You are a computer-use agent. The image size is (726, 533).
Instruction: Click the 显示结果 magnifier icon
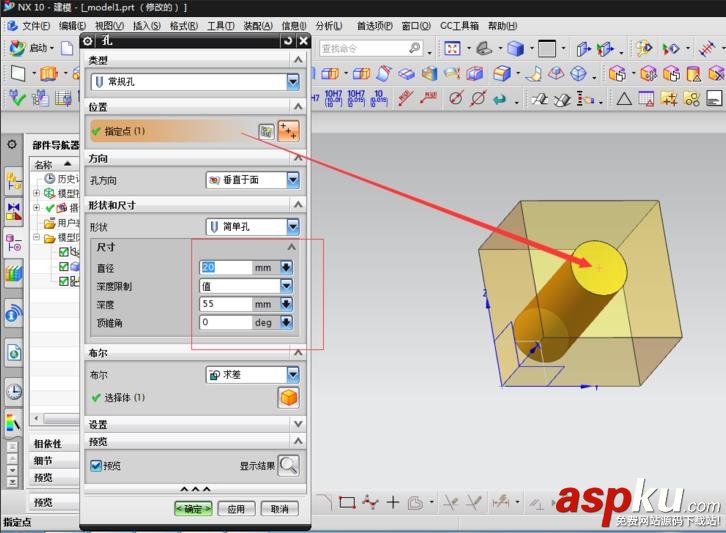click(288, 465)
